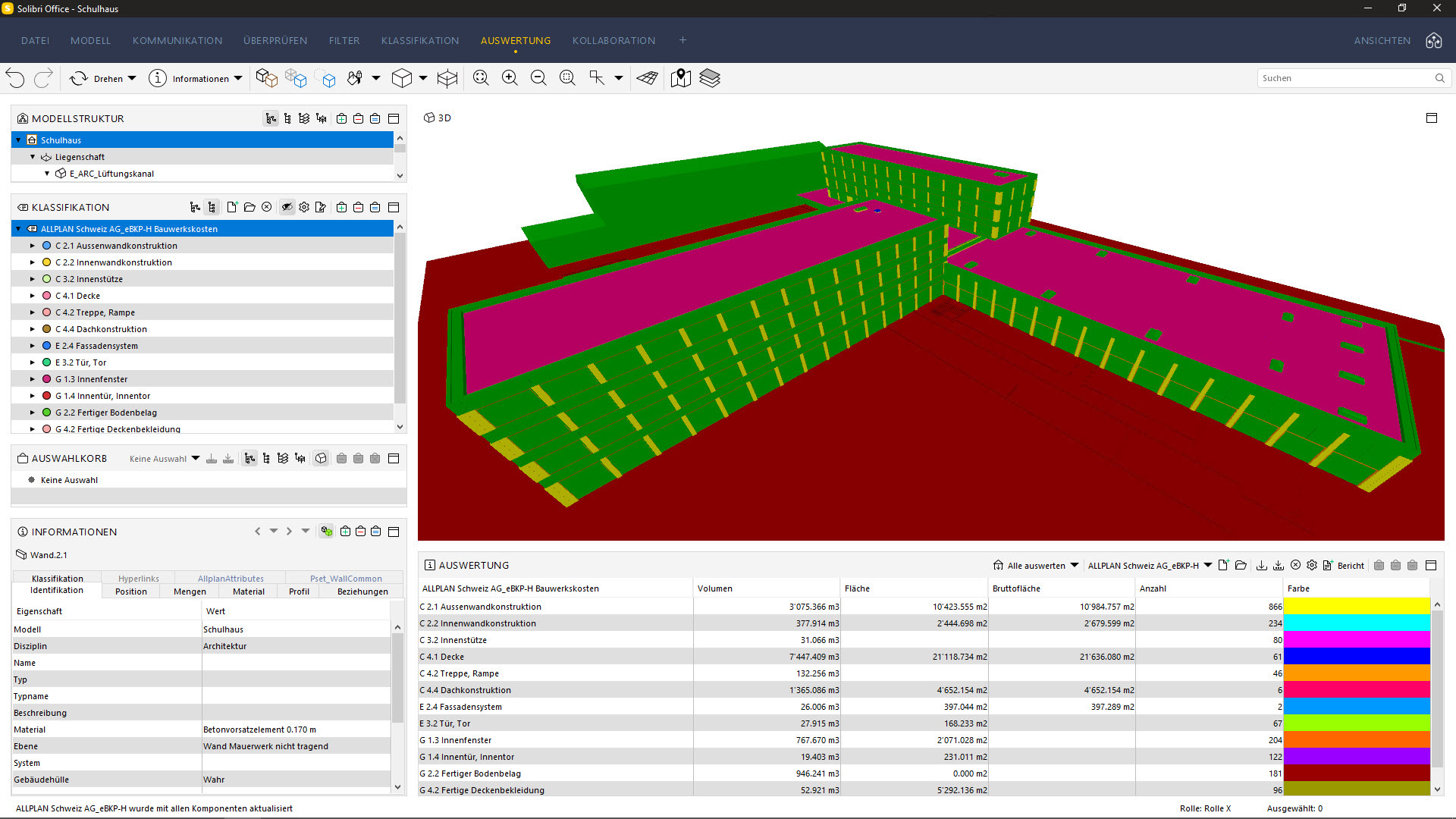Screen dimensions: 1456x819
Task: Open the Alle auswerten dropdown arrow
Action: (1075, 565)
